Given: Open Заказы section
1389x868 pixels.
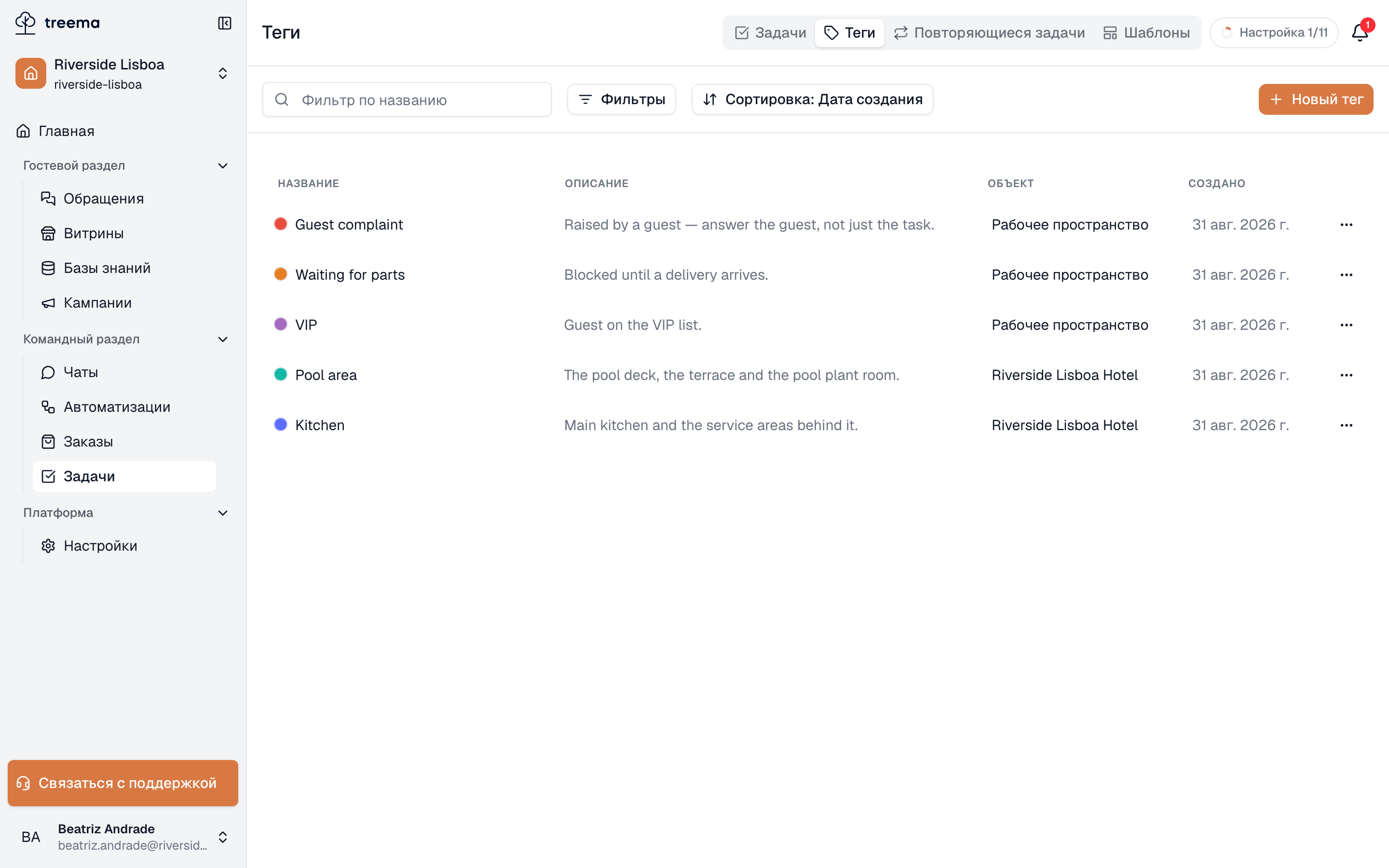Looking at the screenshot, I should (x=124, y=442).
